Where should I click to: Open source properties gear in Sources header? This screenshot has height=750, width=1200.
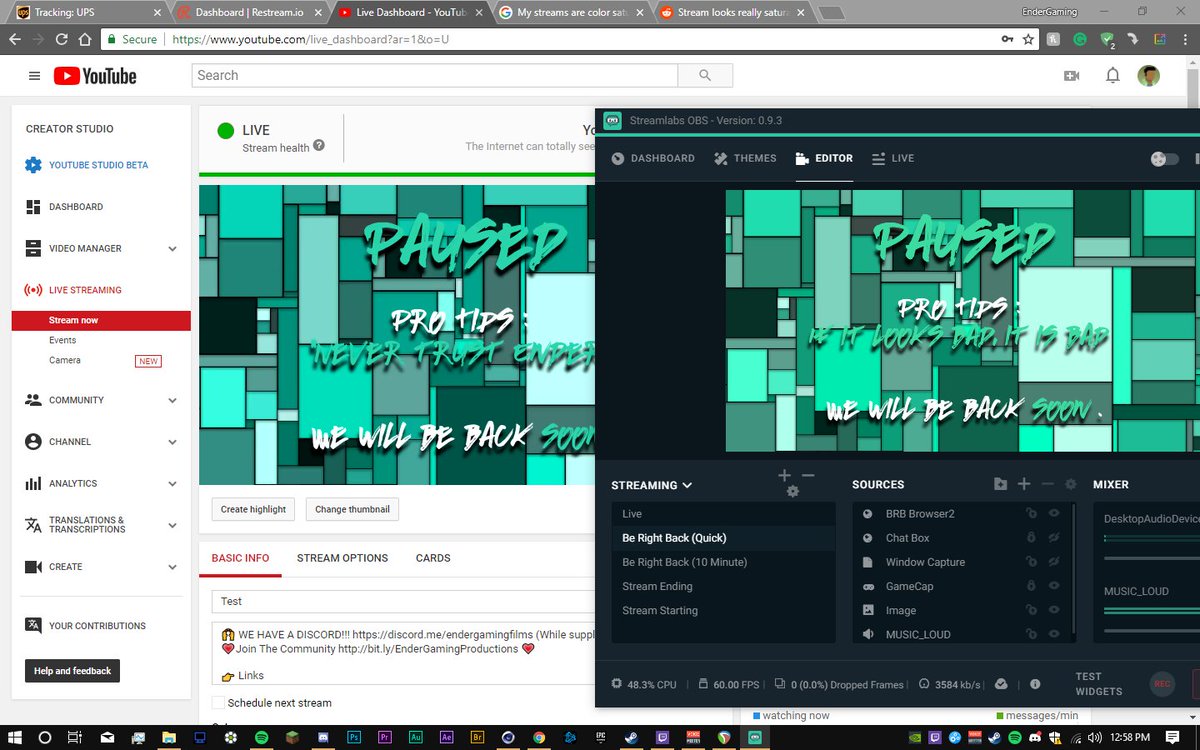(x=1071, y=484)
